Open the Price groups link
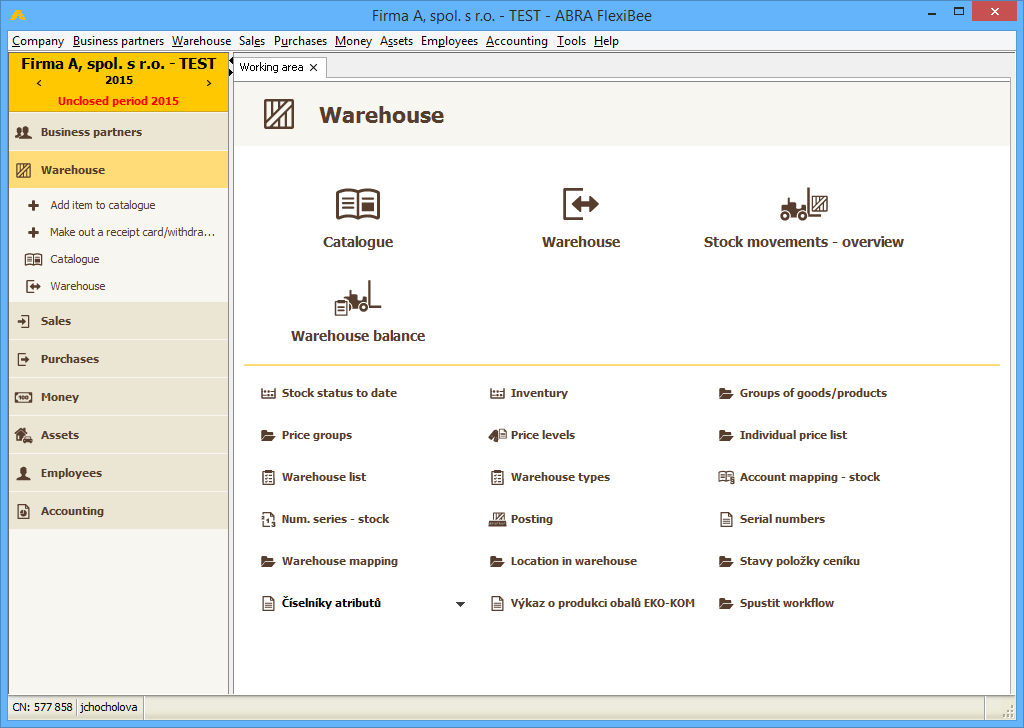The width and height of the screenshot is (1024, 728). pos(317,435)
